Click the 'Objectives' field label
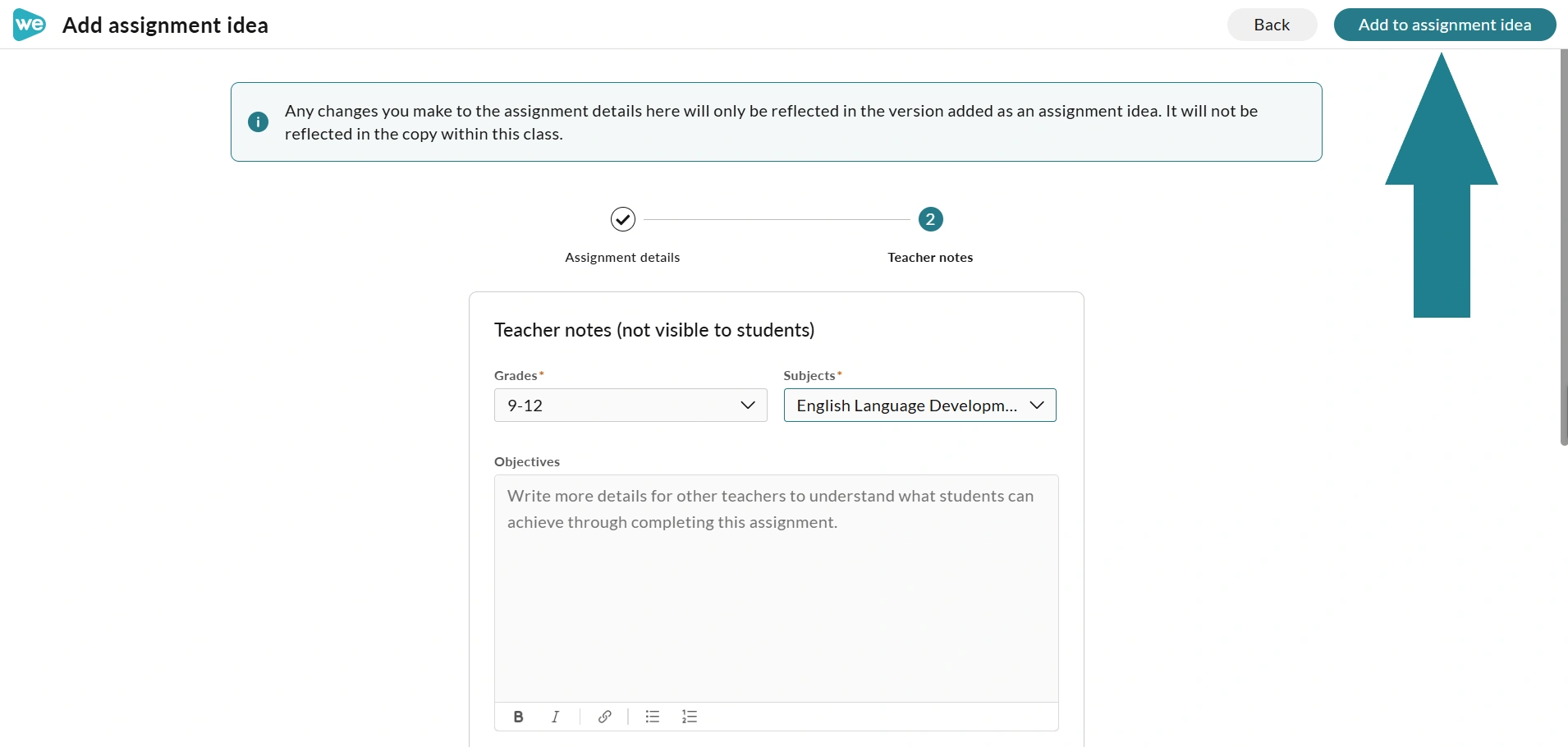 527,461
